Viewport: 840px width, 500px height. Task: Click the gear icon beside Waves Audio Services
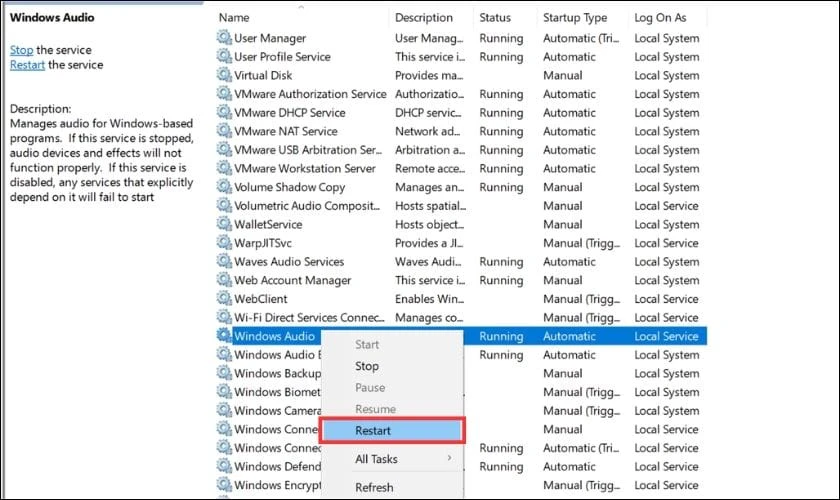point(224,261)
